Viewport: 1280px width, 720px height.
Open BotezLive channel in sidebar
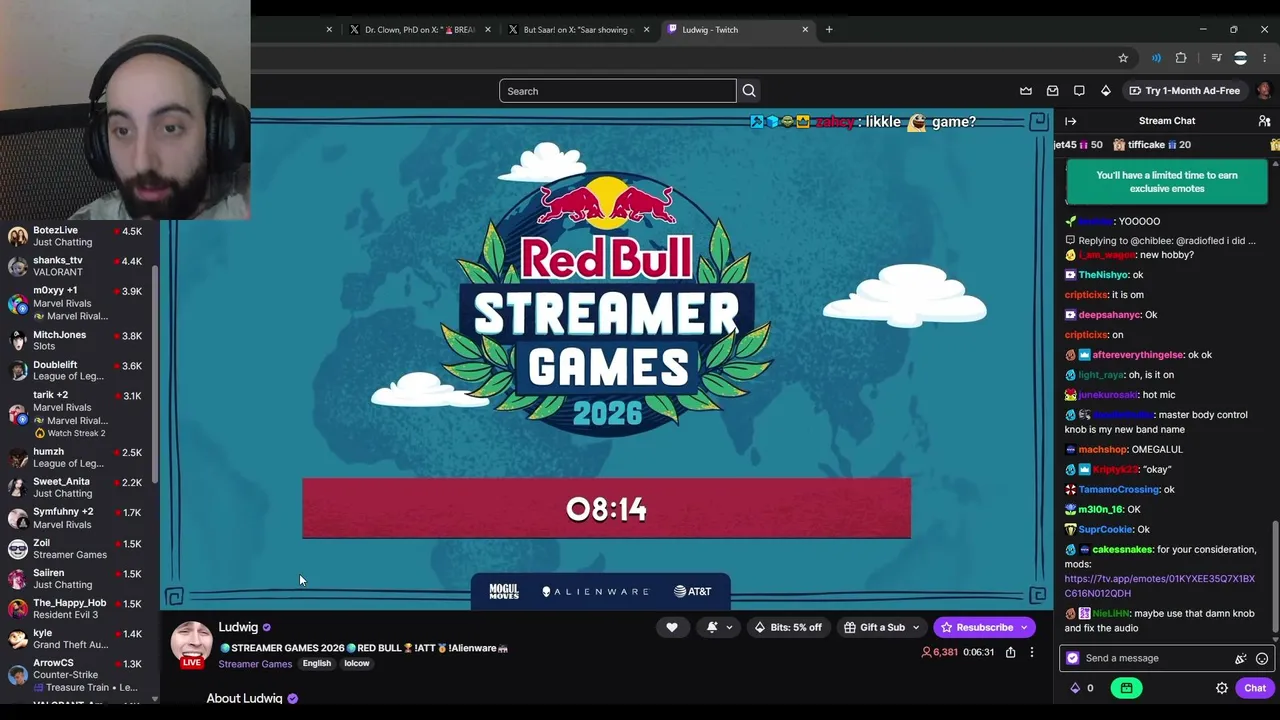78,236
